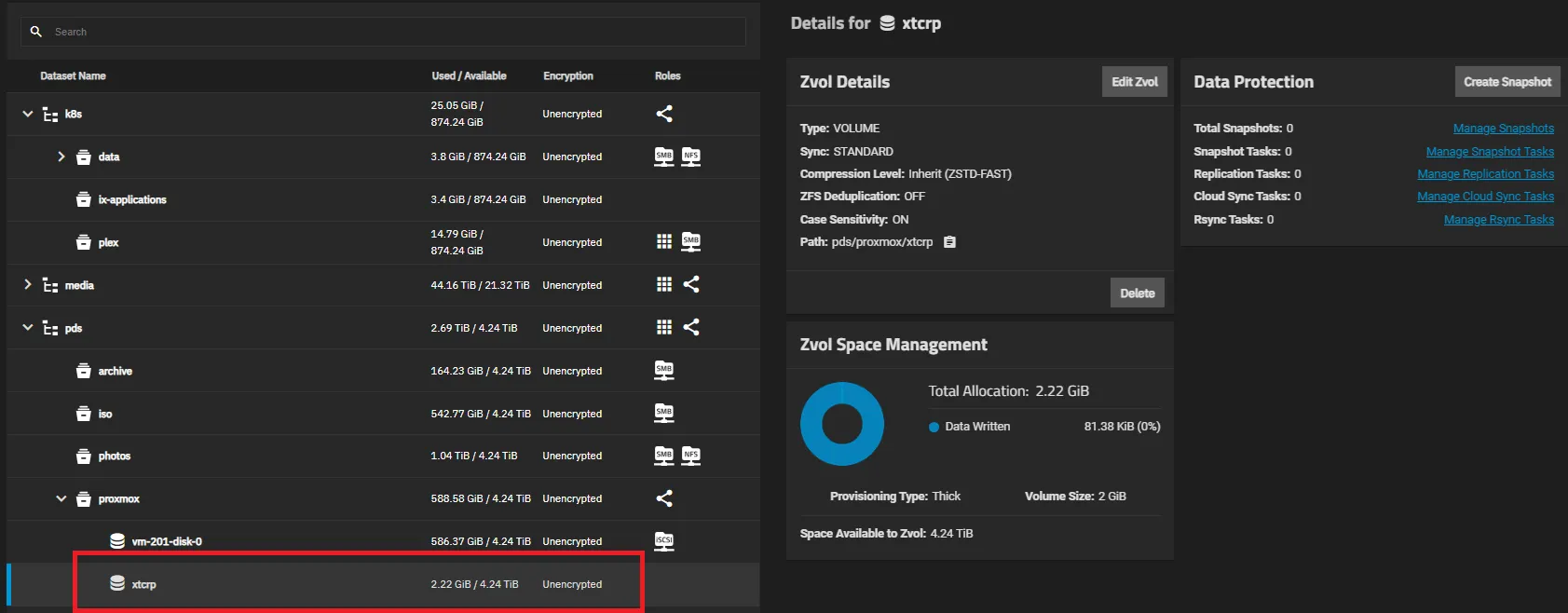Screen dimensions: 1568x613
Task: Click the SMB role icon for iso
Action: (664, 413)
